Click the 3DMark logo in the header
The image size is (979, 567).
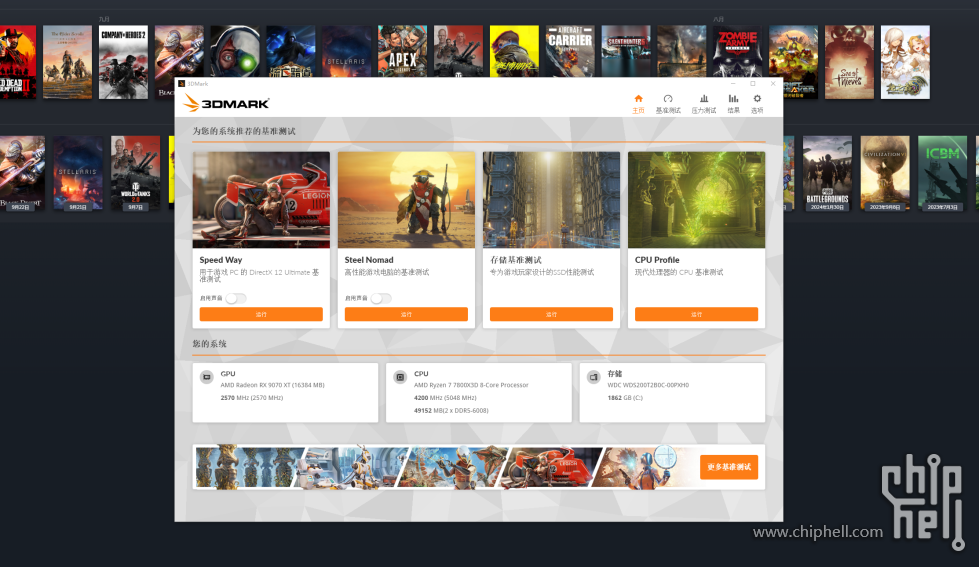pyautogui.click(x=227, y=103)
